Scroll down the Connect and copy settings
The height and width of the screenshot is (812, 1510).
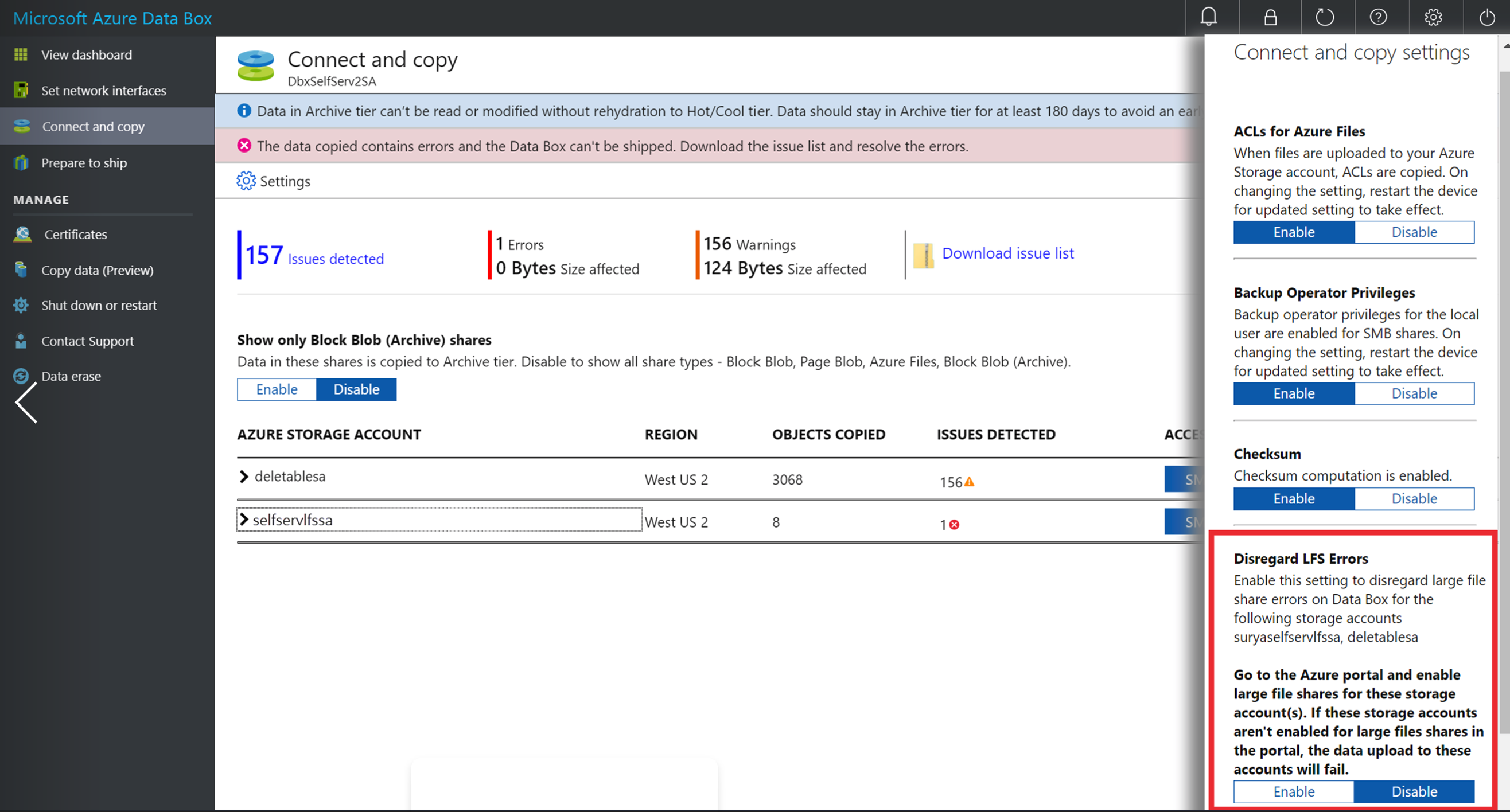pyautogui.click(x=1503, y=804)
